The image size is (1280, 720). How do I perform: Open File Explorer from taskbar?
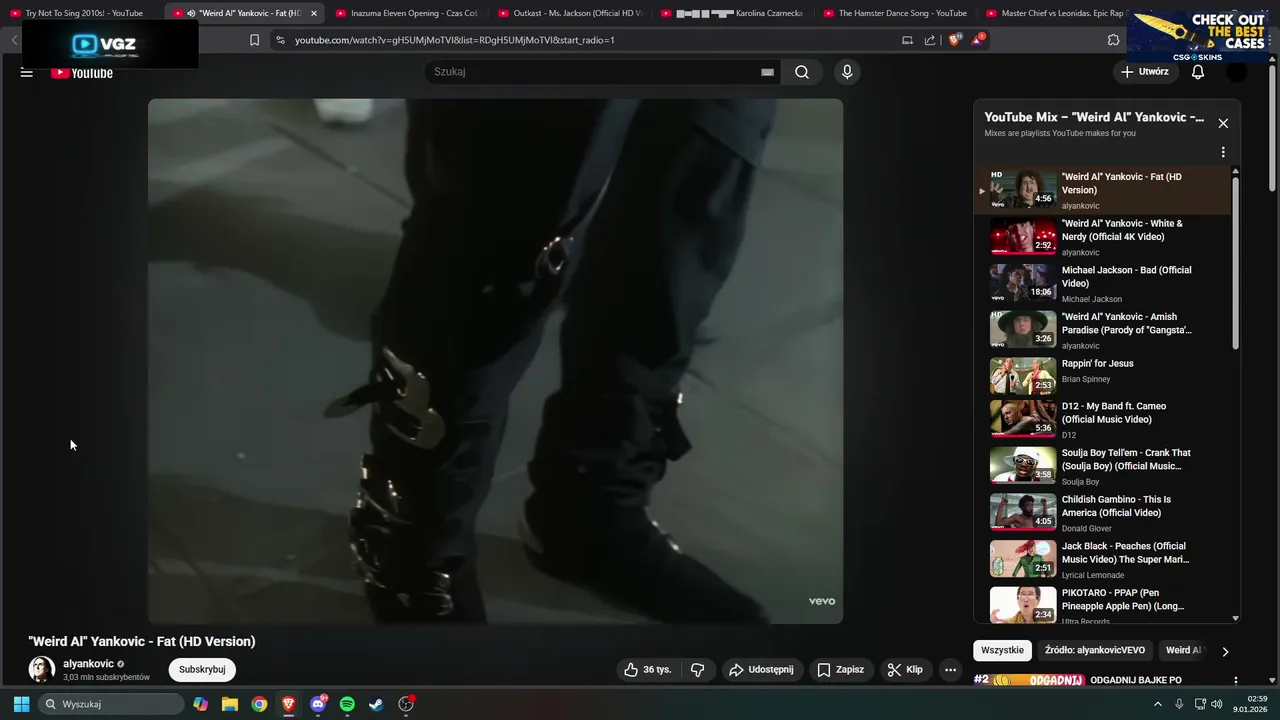[230, 704]
